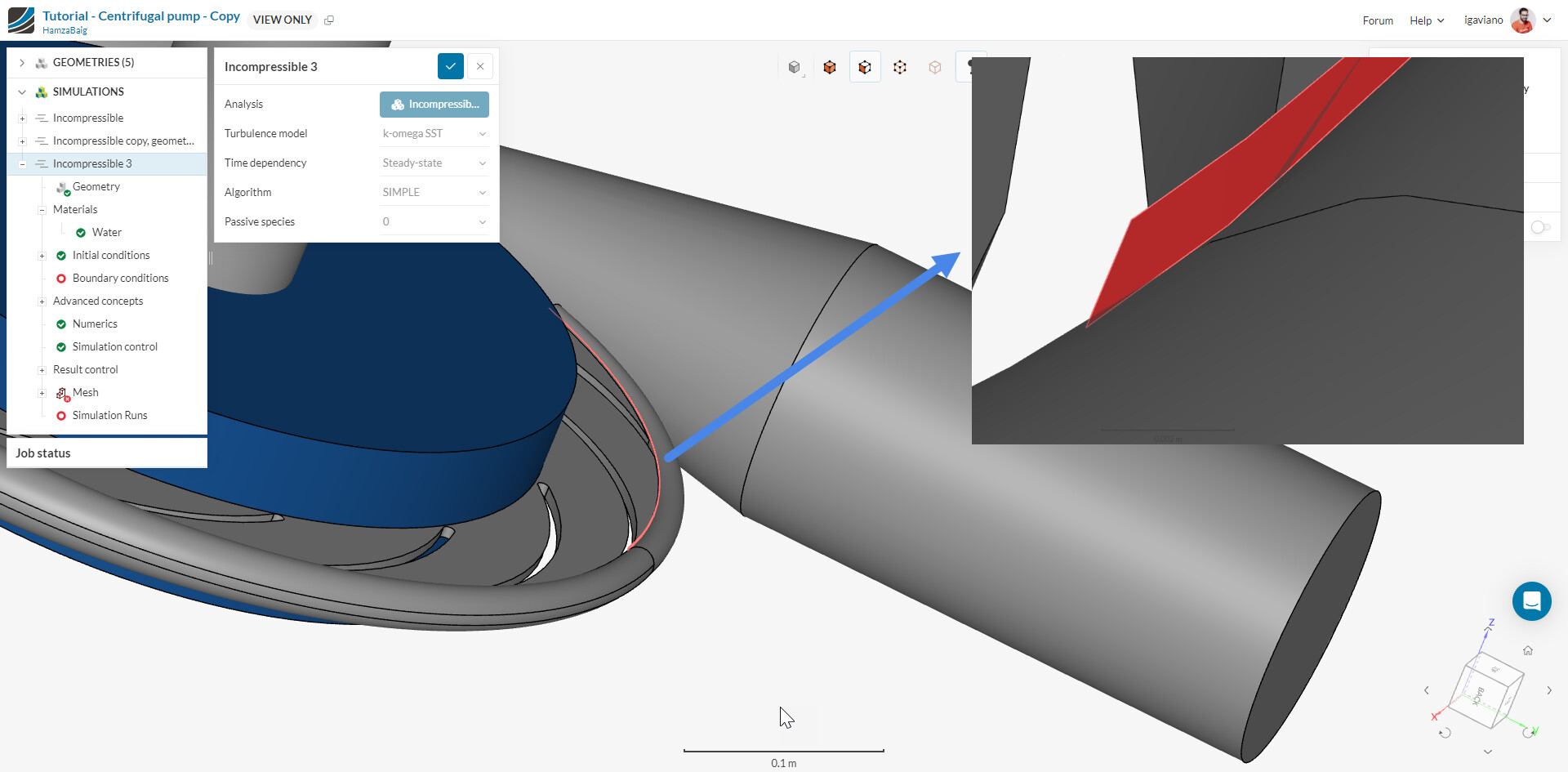Toggle the switch on the right panel

1540,227
